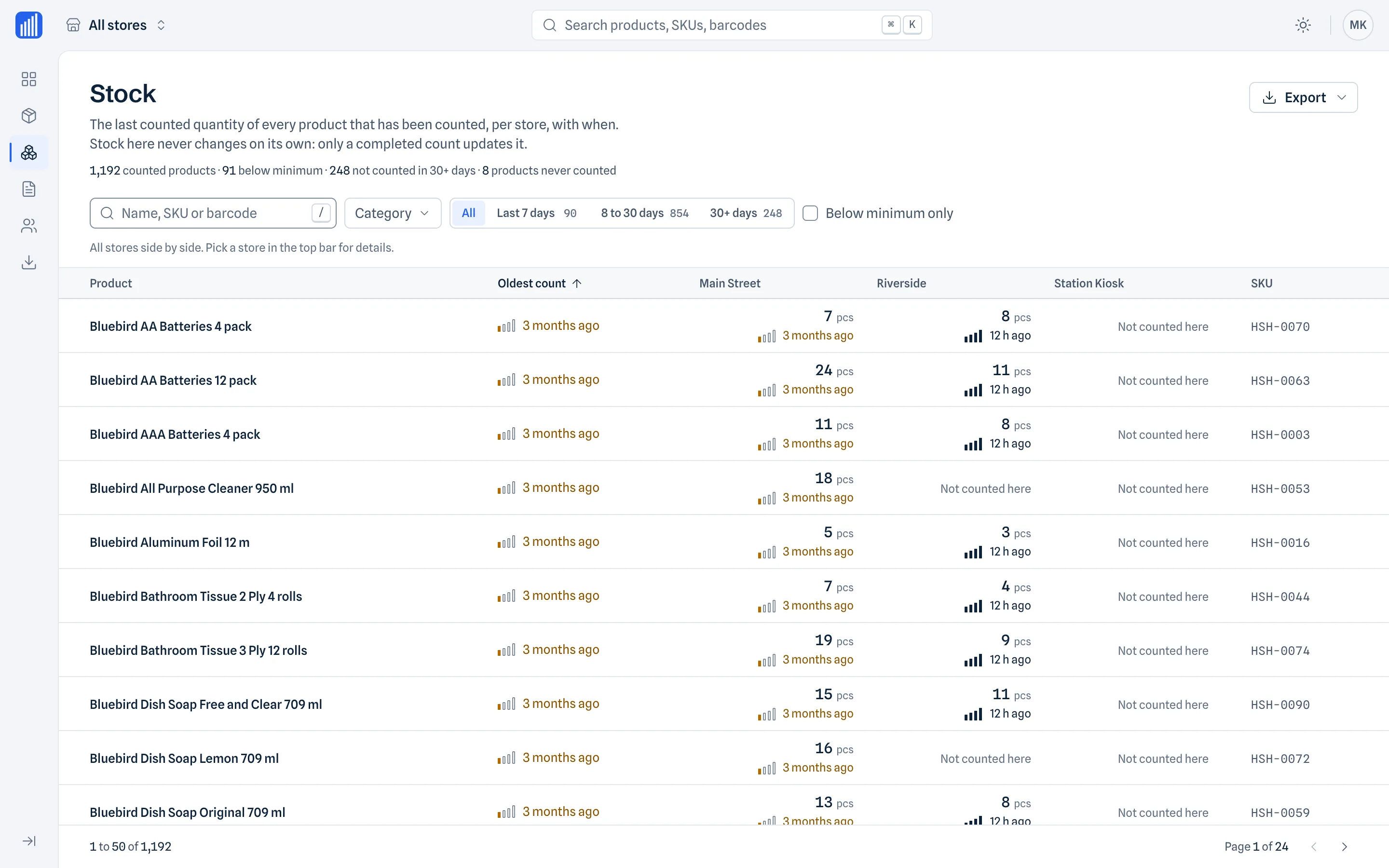The height and width of the screenshot is (868, 1389).
Task: Click the sort arrow next to Oldest count
Action: point(577,283)
